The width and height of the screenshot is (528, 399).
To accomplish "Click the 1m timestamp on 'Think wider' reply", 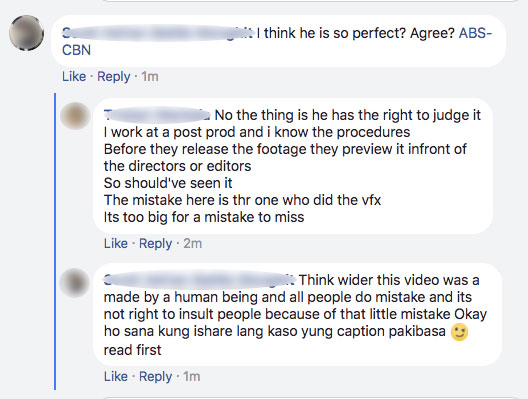I will (192, 376).
